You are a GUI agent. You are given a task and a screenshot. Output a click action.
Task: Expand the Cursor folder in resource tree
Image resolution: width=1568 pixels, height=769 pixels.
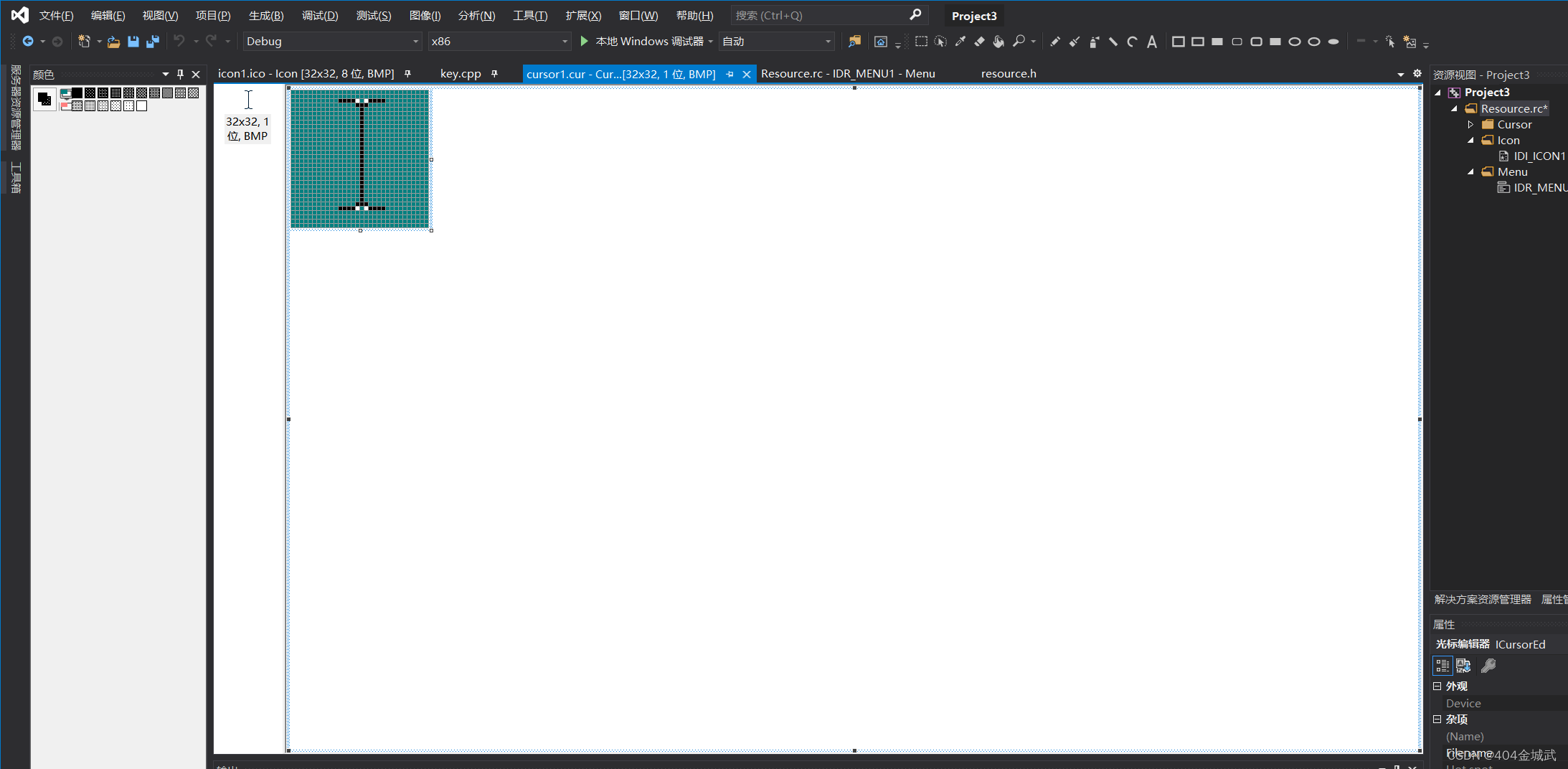point(1470,125)
